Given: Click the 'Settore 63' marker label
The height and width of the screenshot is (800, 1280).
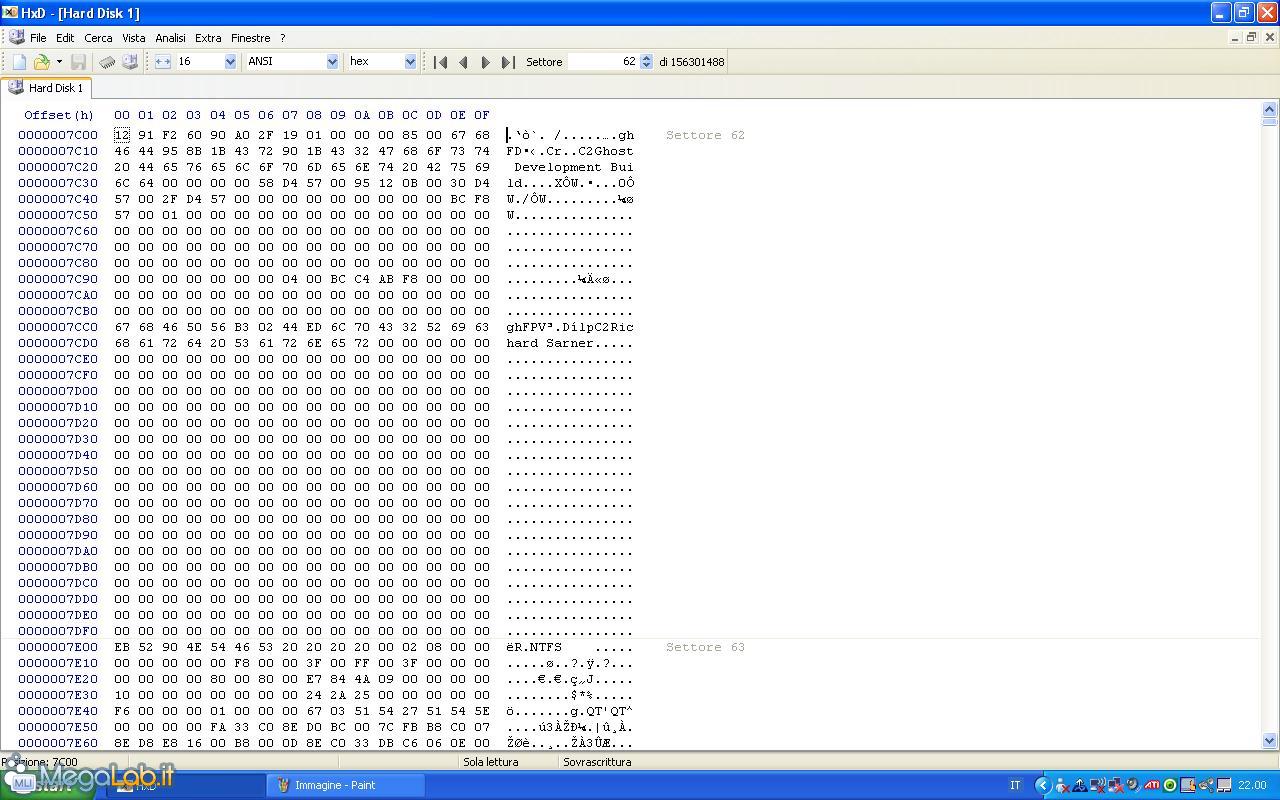Looking at the screenshot, I should click(x=705, y=647).
